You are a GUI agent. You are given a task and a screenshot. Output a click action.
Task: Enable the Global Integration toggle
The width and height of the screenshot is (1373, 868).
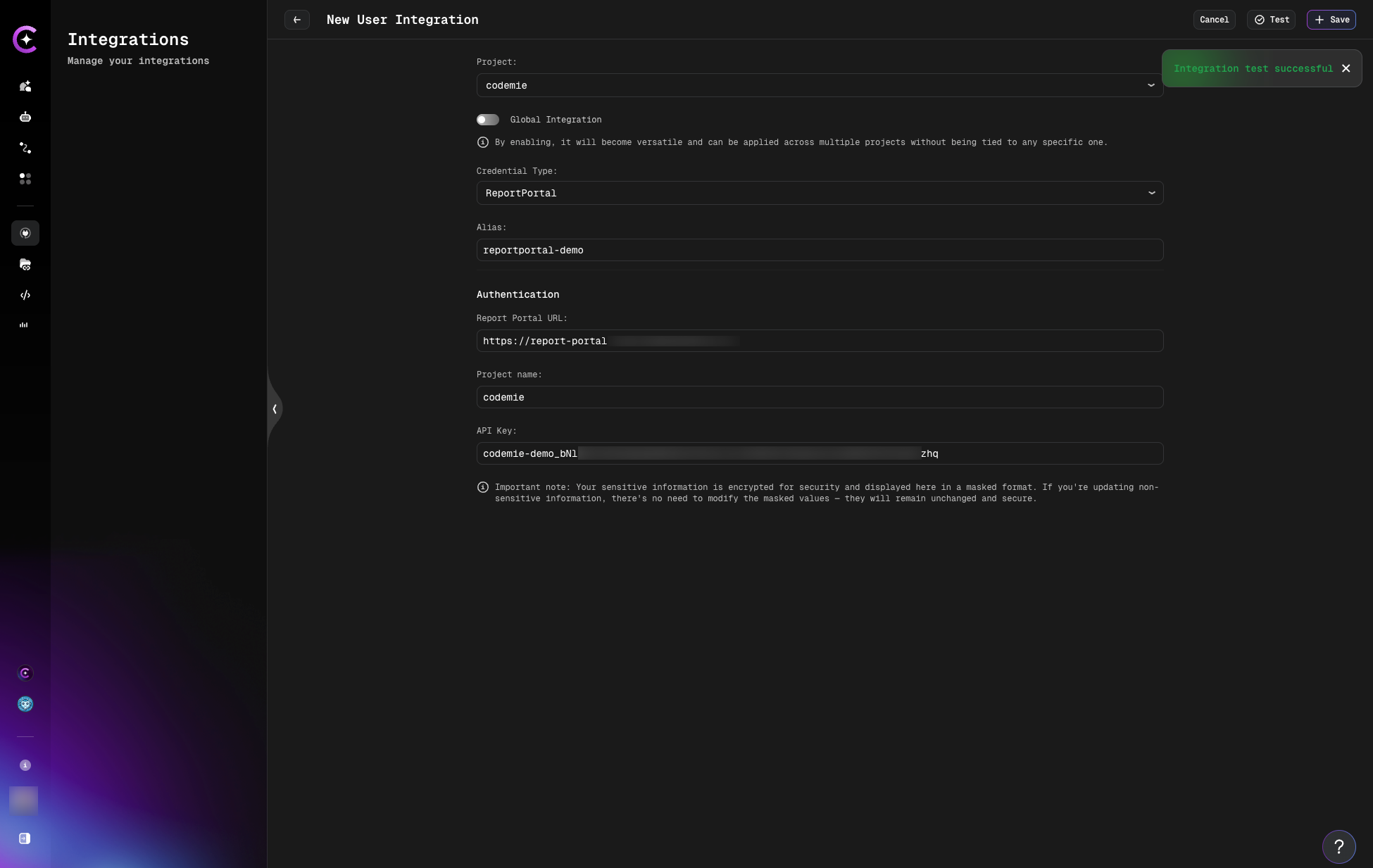pos(488,120)
